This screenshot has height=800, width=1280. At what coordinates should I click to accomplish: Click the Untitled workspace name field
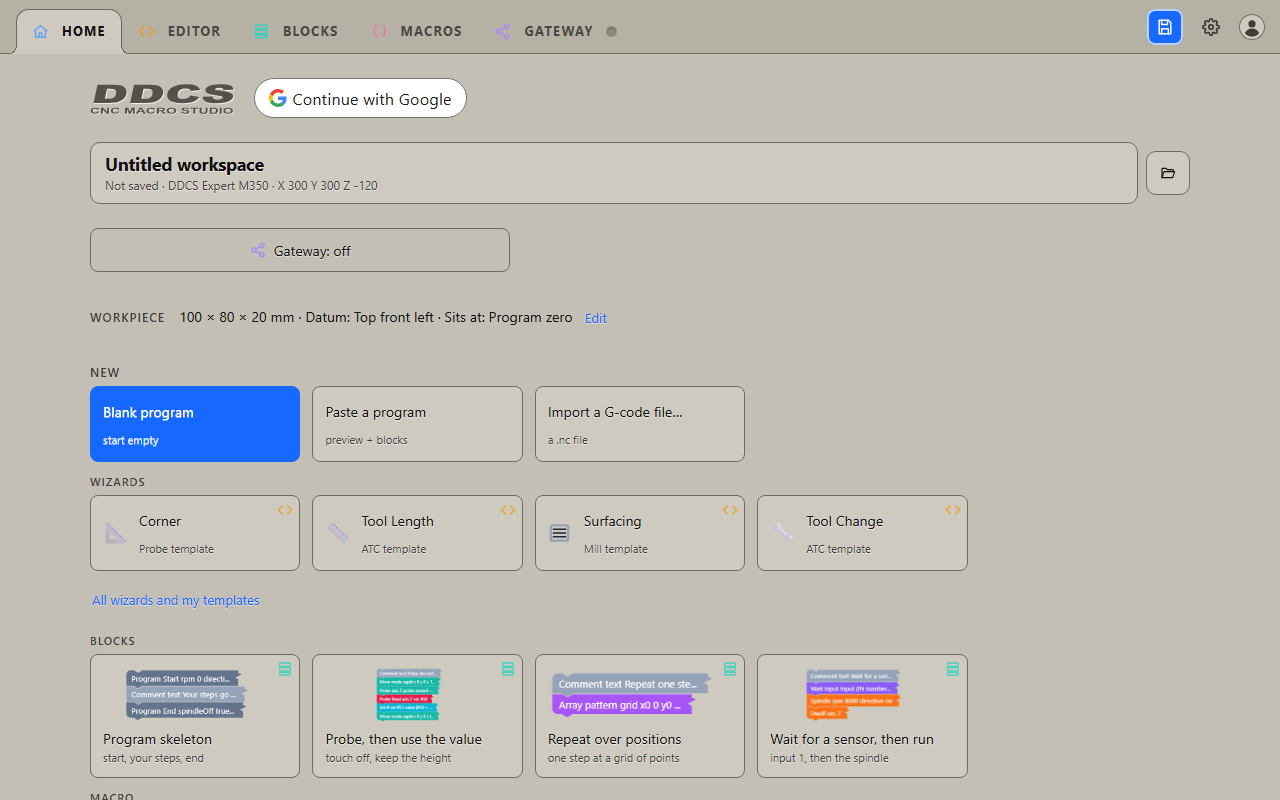(x=614, y=173)
